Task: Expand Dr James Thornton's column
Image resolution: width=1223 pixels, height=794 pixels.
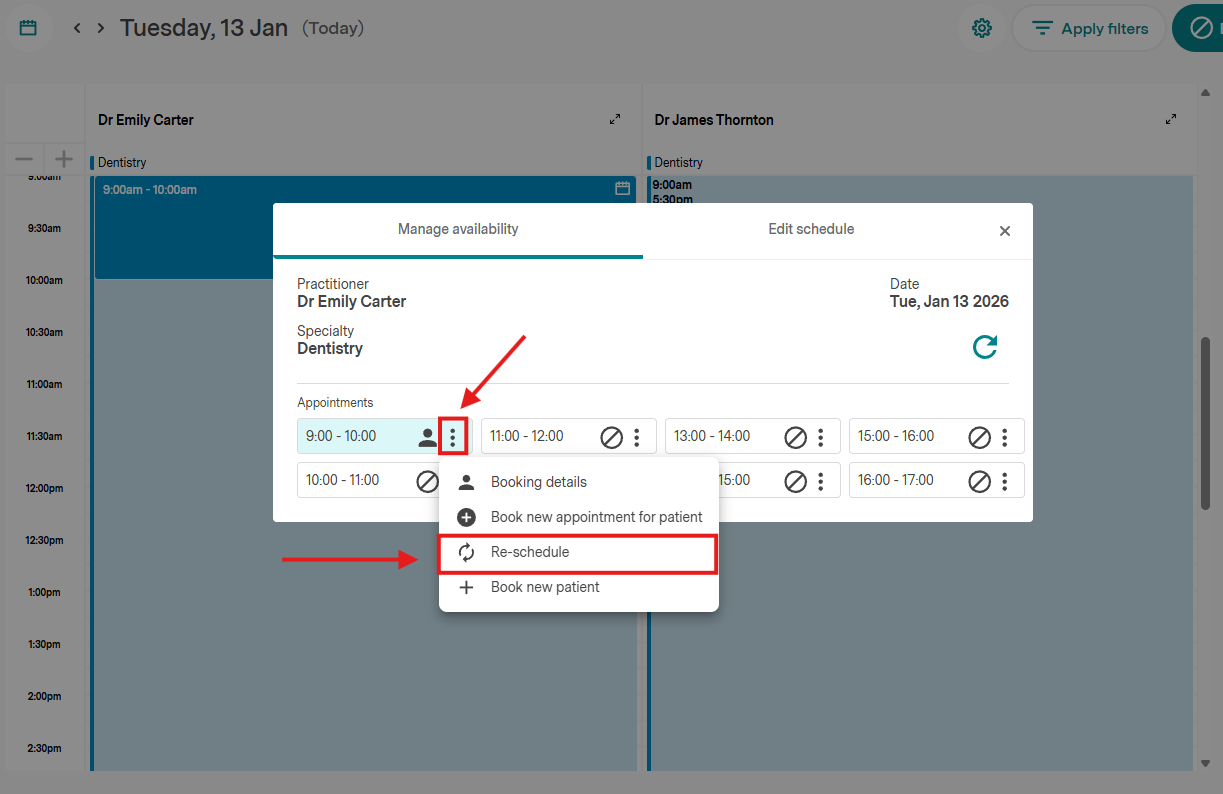Action: 1171,120
